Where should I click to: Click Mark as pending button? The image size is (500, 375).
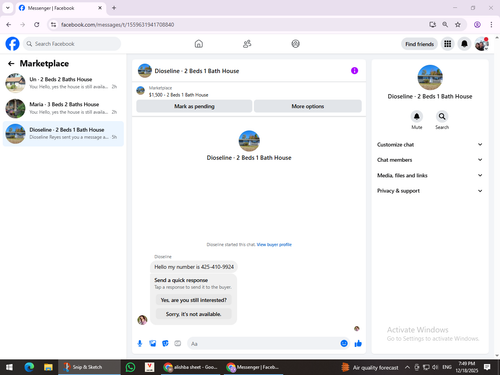(x=194, y=106)
